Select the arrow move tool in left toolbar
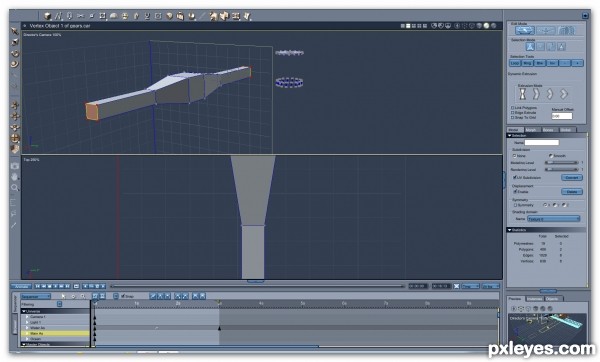 [15, 31]
